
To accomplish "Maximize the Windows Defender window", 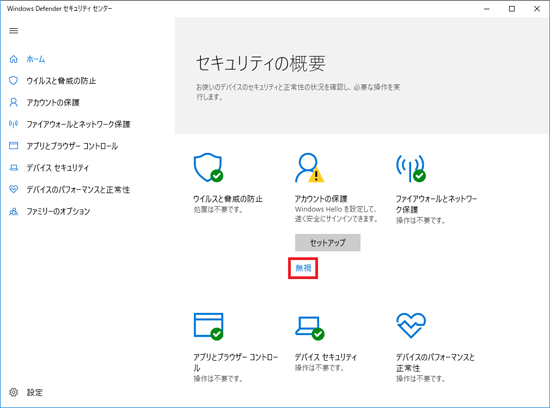I will pyautogui.click(x=512, y=9).
